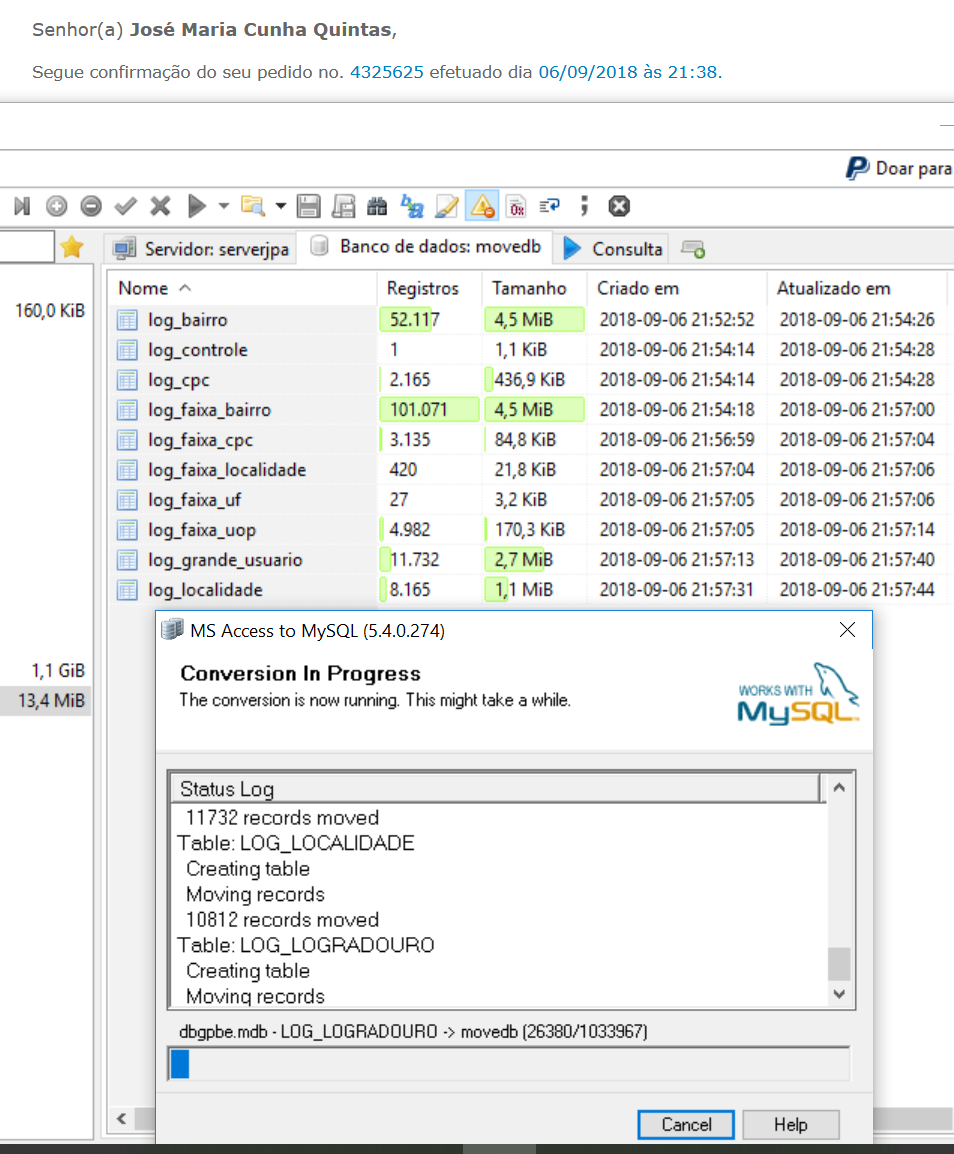The width and height of the screenshot is (954, 1154).
Task: Open the dropdown arrow beside the run icon
Action: [x=223, y=207]
